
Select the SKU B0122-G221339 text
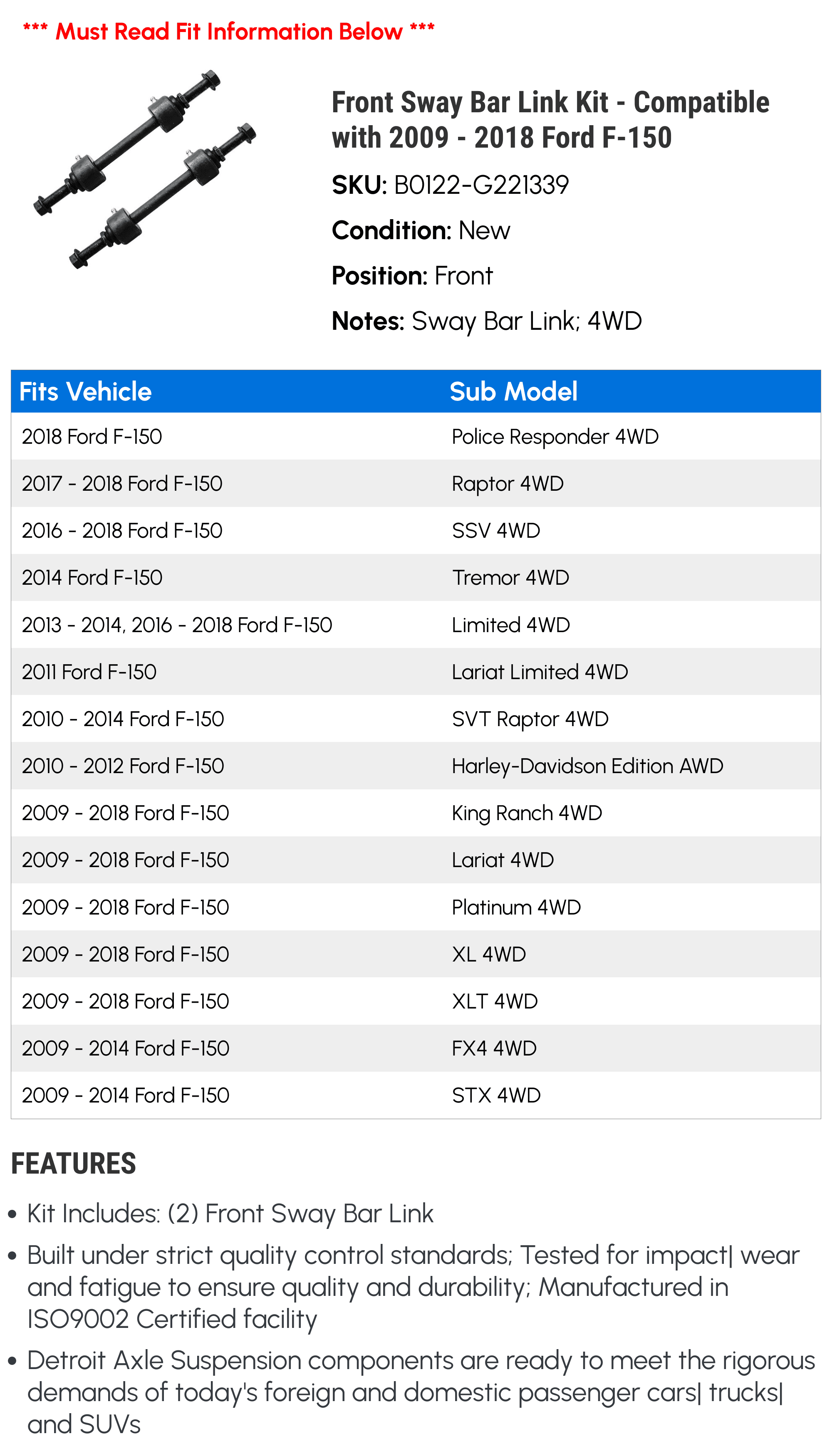click(x=450, y=185)
